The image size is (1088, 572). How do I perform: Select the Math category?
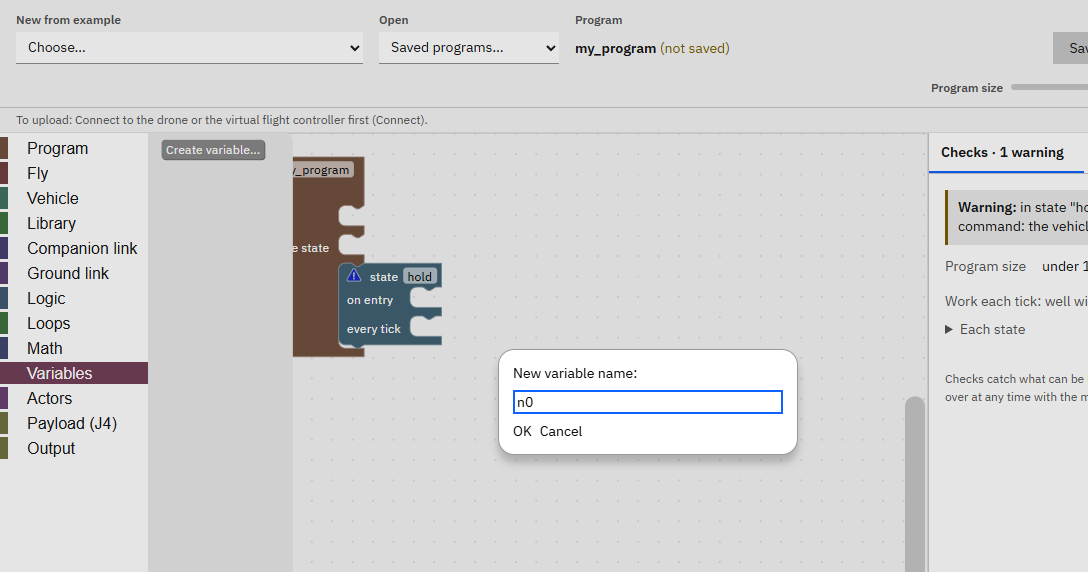pos(74,348)
